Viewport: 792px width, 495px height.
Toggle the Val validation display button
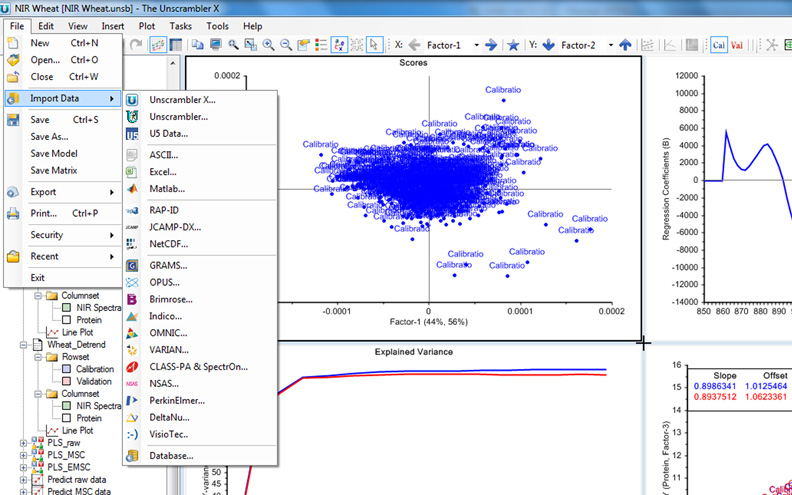coord(736,45)
